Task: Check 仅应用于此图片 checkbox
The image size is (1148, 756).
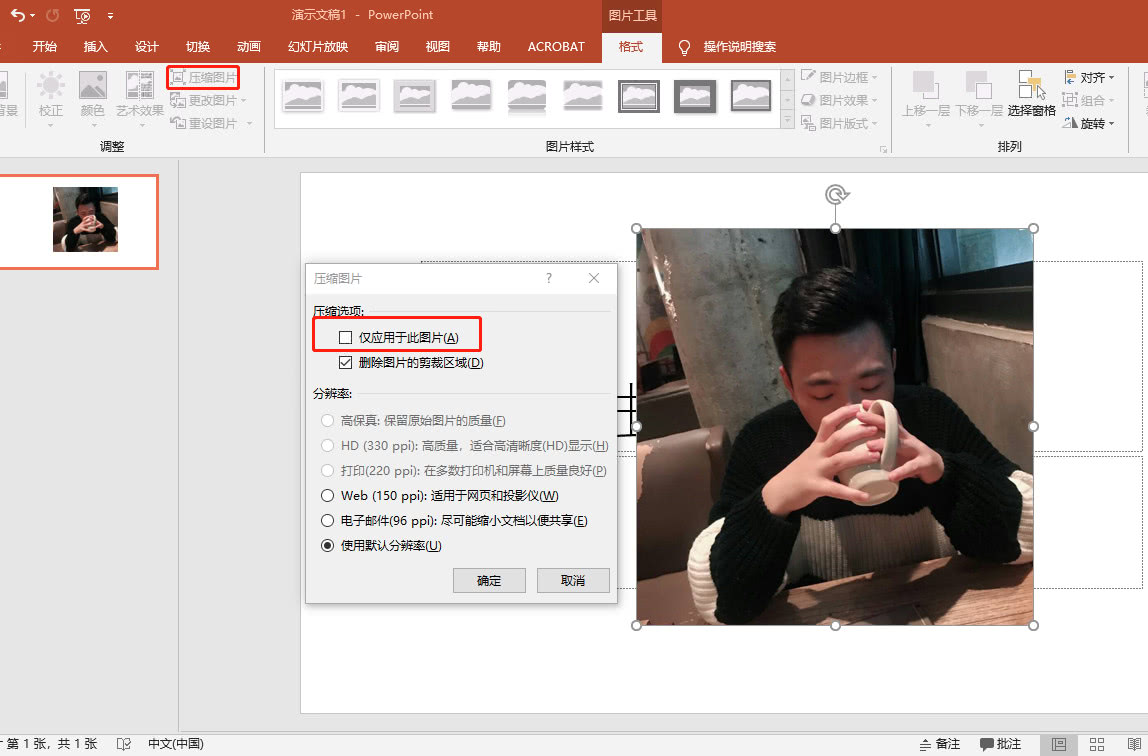Action: [346, 337]
